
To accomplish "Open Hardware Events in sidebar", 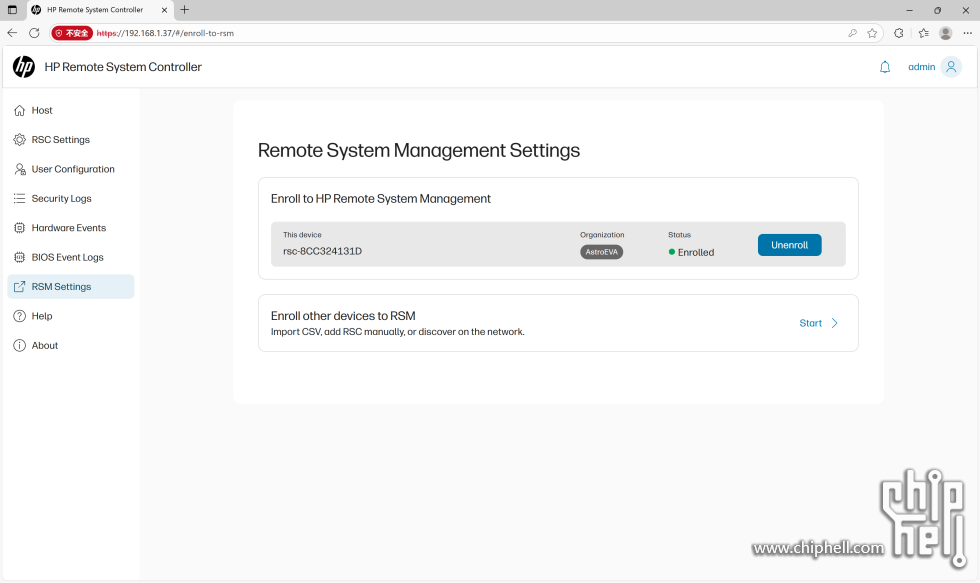I will pos(68,228).
